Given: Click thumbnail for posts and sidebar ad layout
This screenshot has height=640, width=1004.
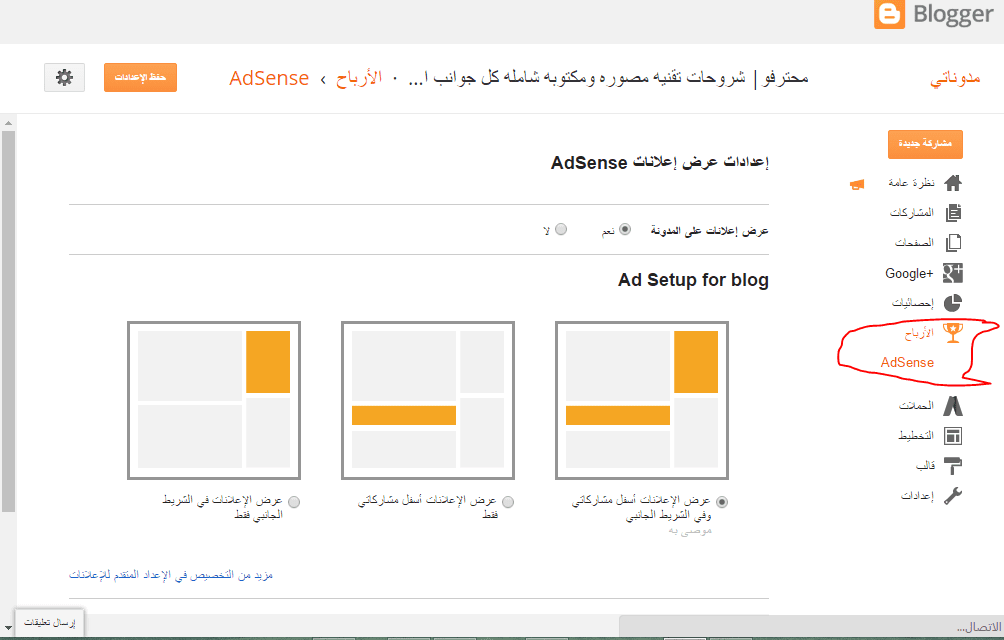Looking at the screenshot, I should click(x=642, y=401).
